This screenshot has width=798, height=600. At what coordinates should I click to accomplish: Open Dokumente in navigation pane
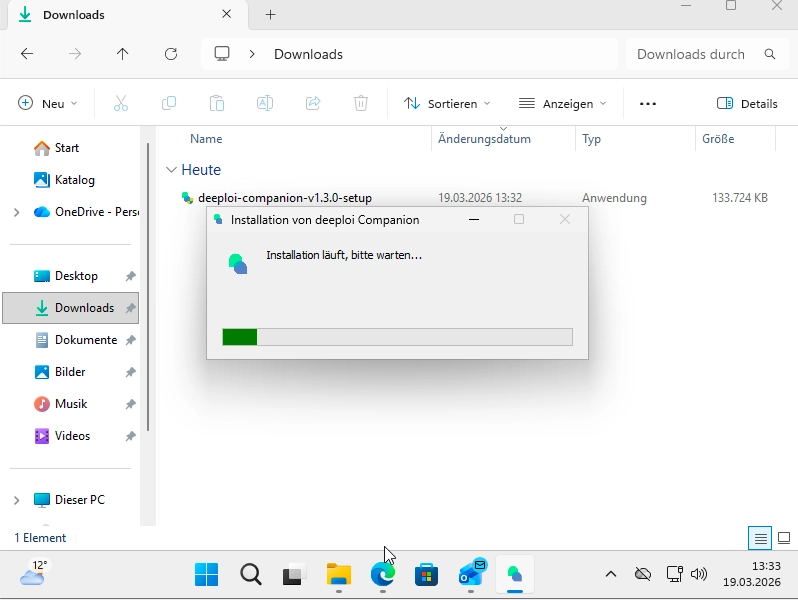click(71, 340)
